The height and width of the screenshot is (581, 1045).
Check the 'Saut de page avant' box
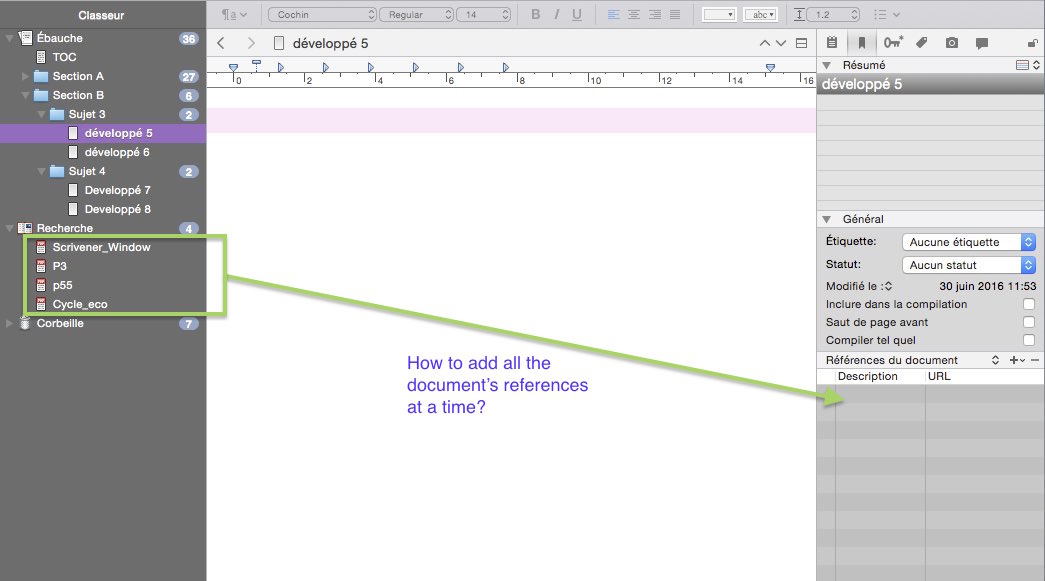coord(1028,322)
